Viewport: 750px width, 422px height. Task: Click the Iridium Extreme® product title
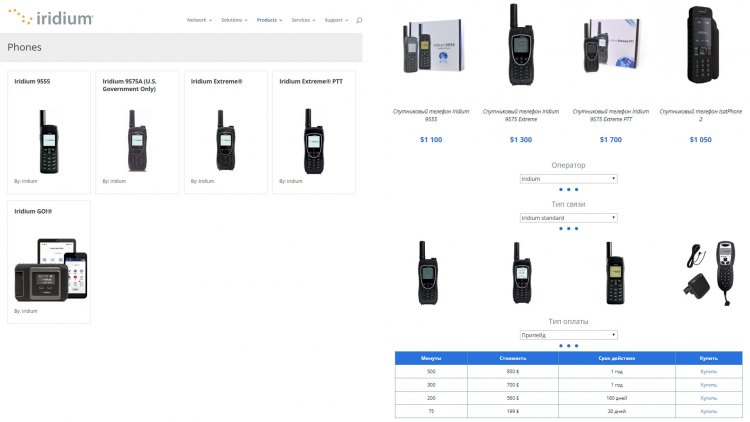217,81
